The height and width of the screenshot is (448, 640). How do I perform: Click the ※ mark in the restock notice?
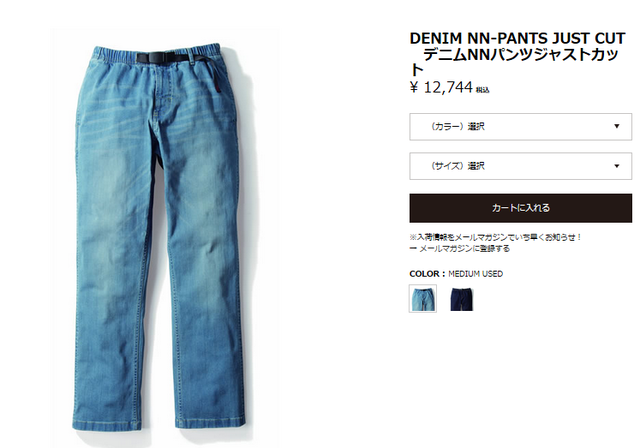tap(413, 237)
